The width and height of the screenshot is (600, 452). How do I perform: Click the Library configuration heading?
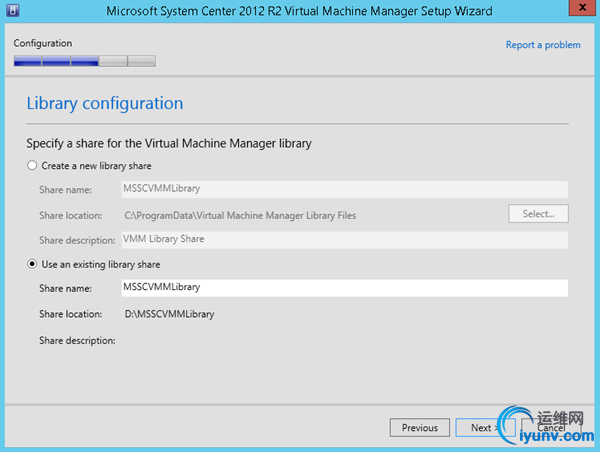[105, 103]
